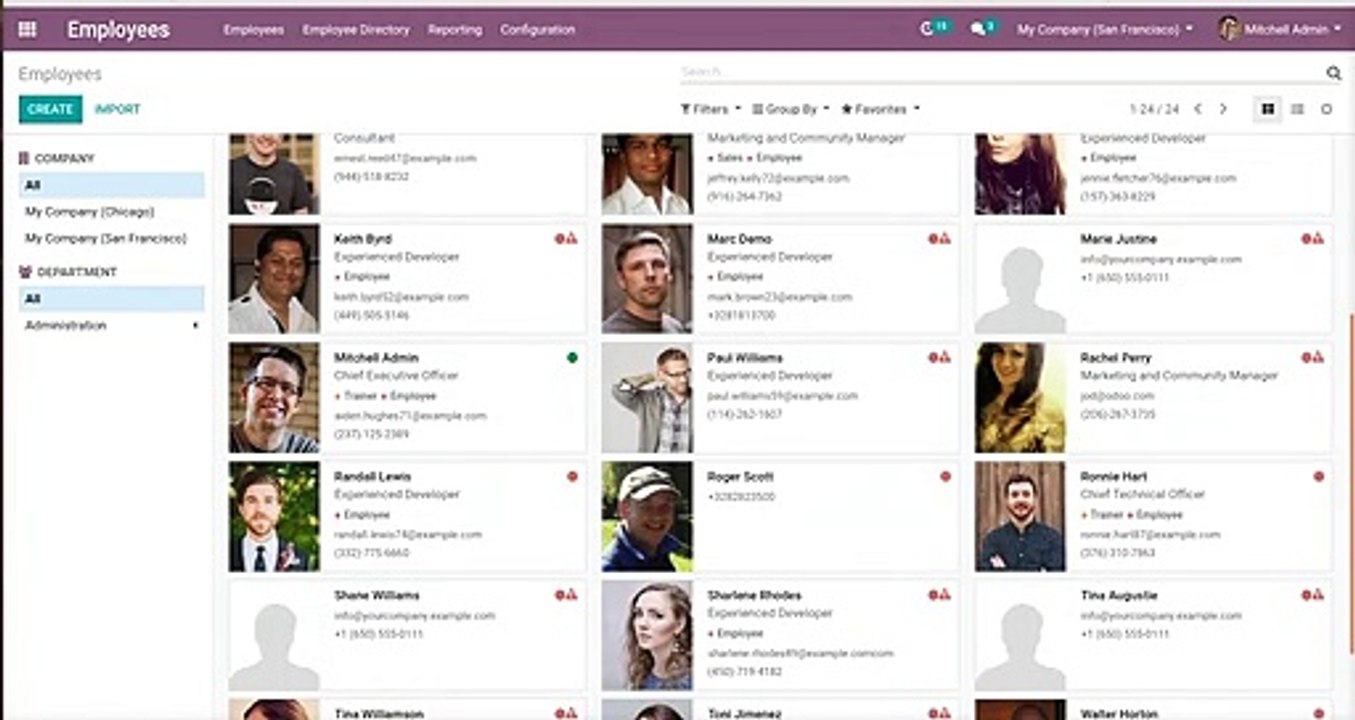
Task: Open Keith Byrd's photo thumbnail
Action: pyautogui.click(x=274, y=279)
